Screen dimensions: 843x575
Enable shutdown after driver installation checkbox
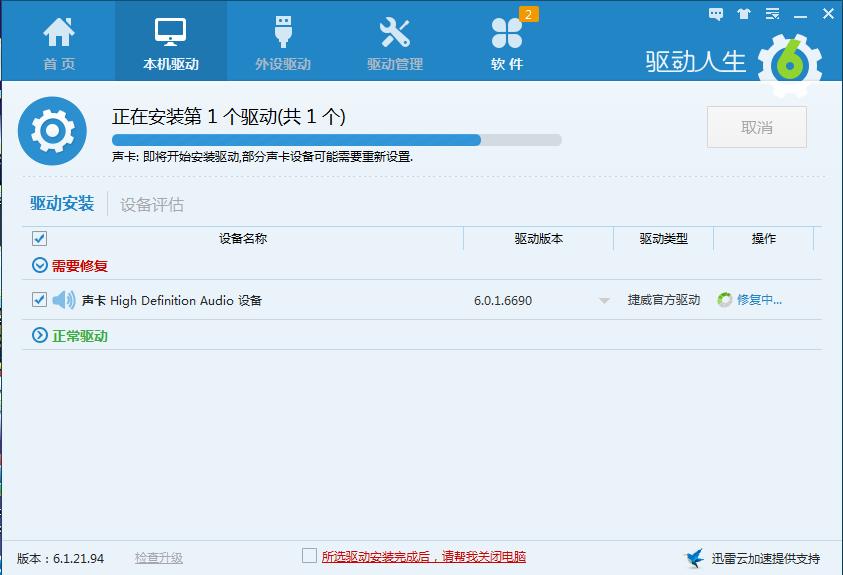coord(309,556)
